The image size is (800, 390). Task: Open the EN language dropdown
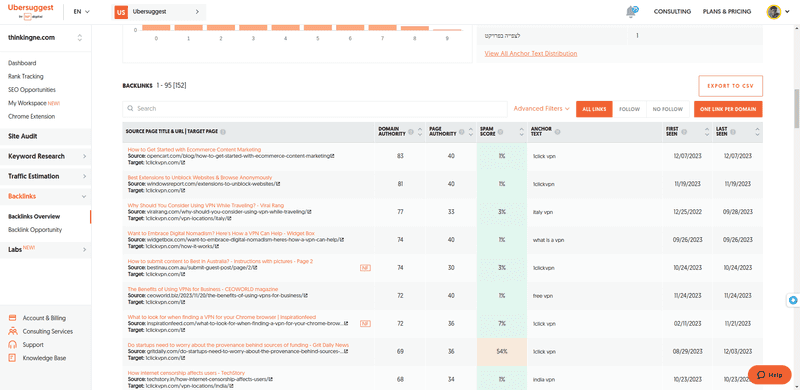point(81,12)
